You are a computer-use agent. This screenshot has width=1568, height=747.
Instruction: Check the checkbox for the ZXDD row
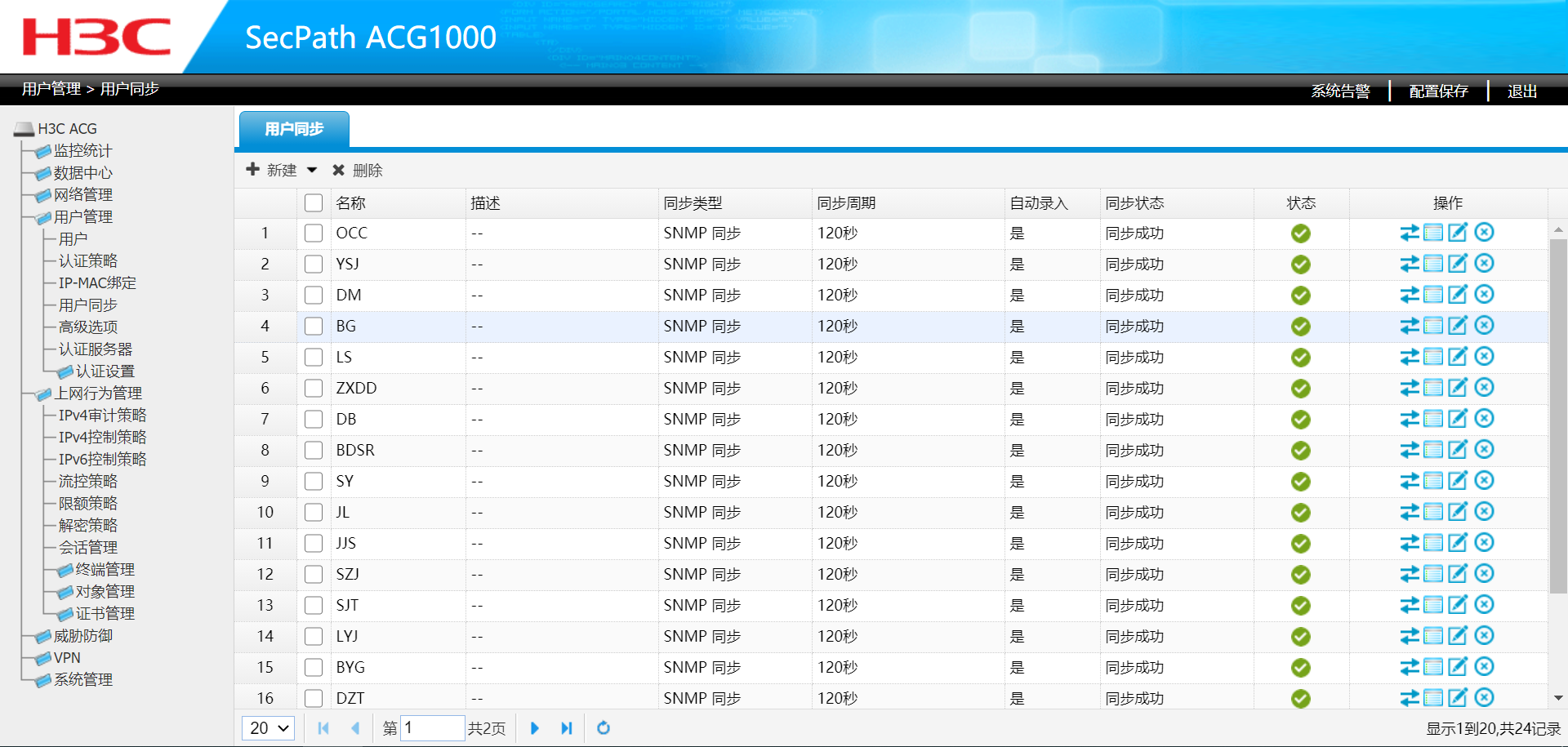click(314, 389)
